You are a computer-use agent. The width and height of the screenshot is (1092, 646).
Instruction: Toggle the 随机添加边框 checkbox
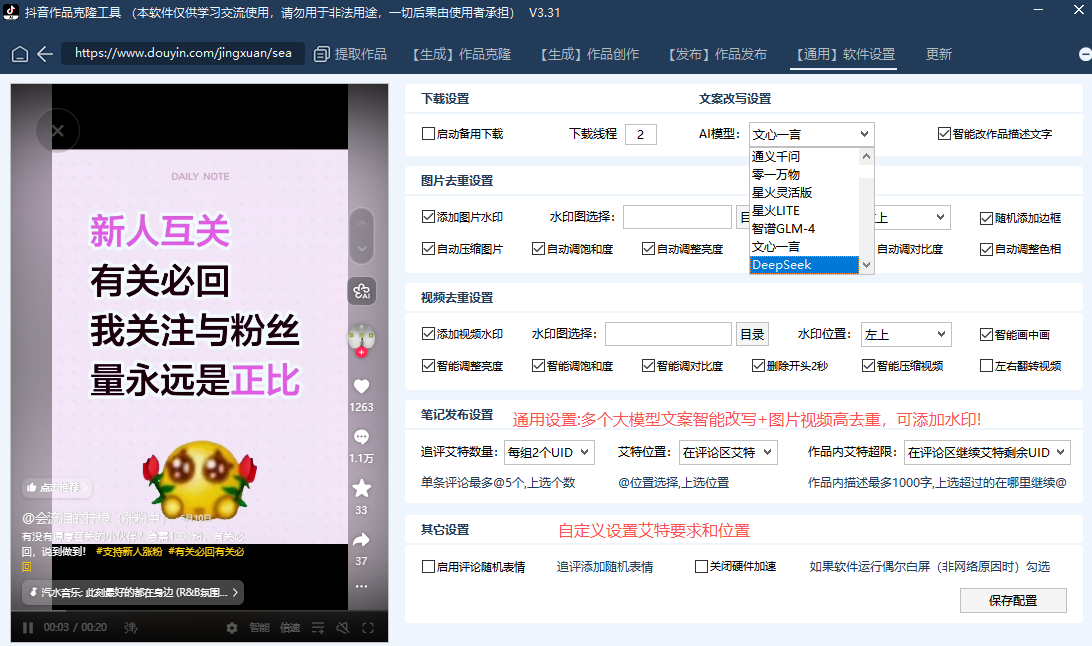pos(986,219)
